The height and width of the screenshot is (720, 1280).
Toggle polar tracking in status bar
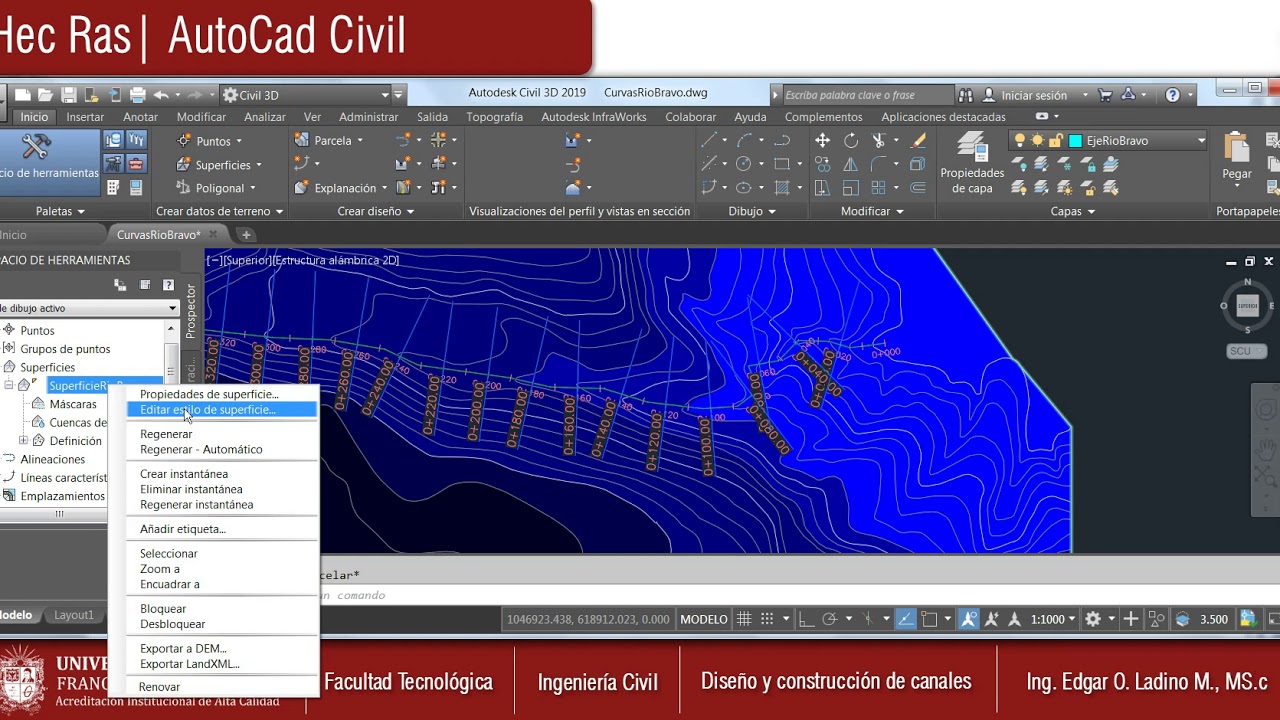point(829,619)
